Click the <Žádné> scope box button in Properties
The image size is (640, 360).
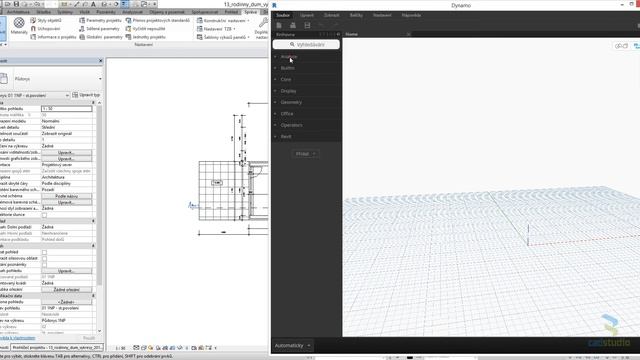tap(67, 302)
